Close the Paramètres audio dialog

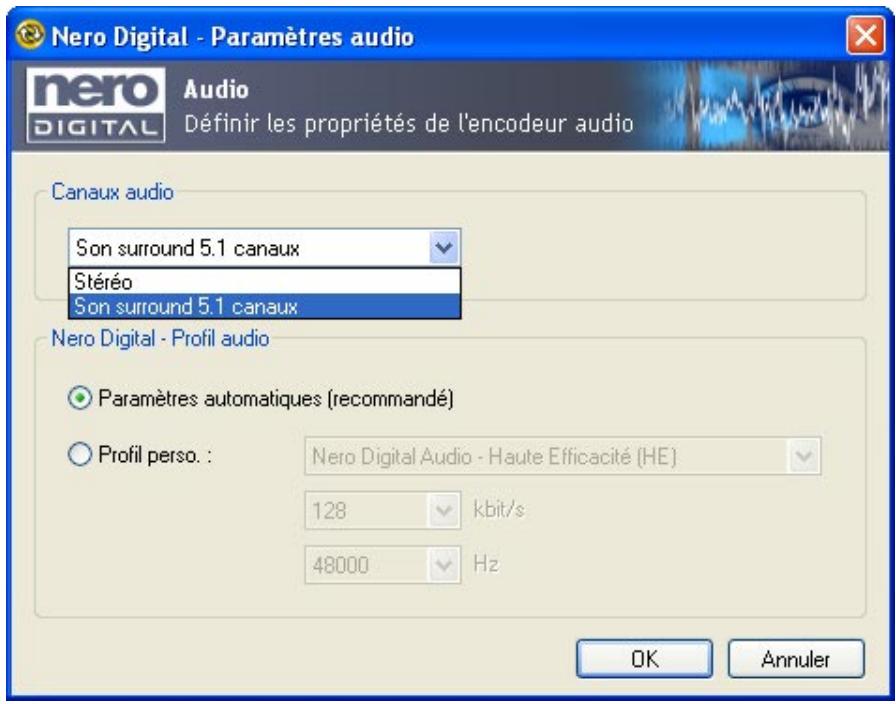coord(865,36)
